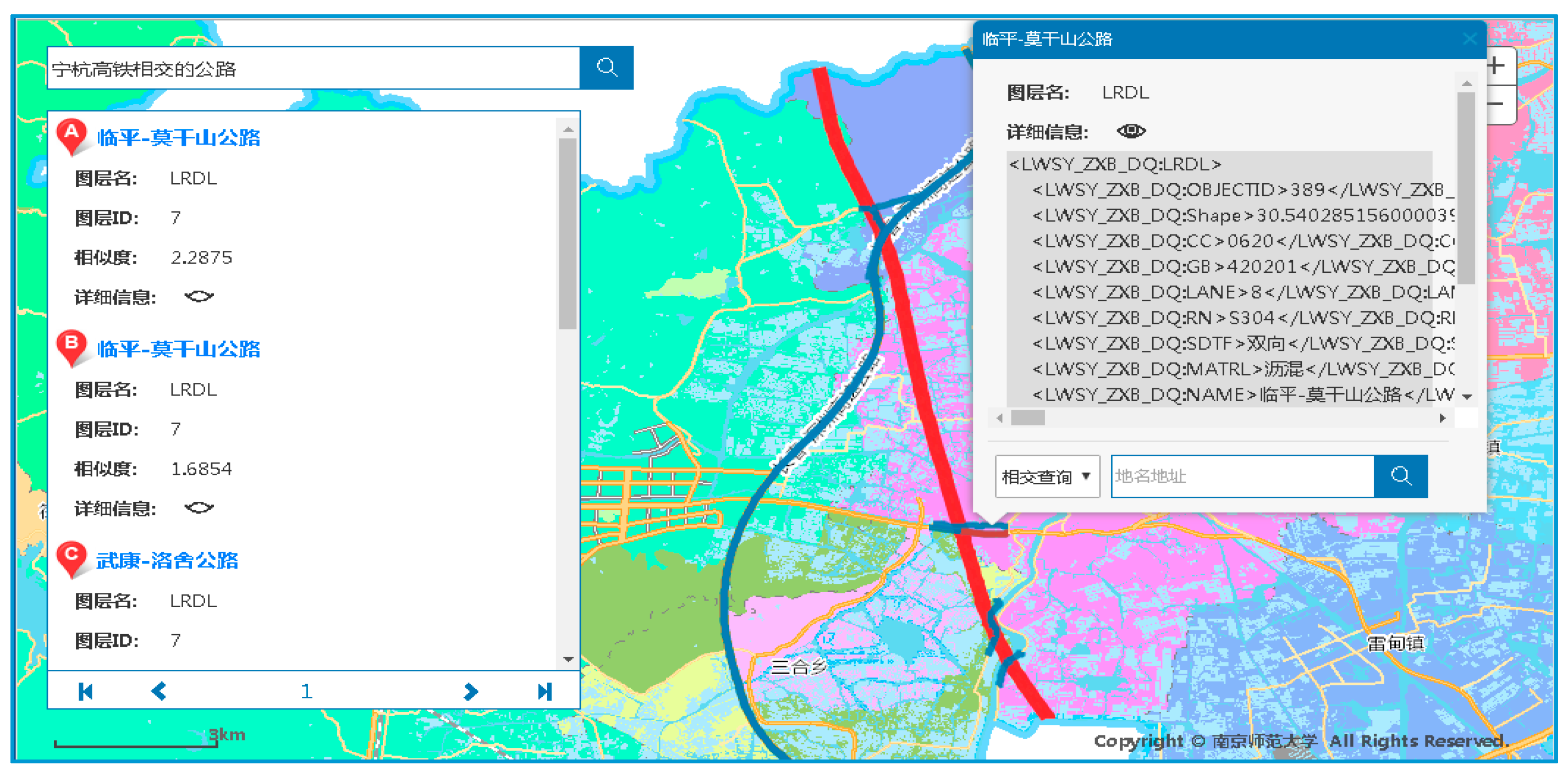The image size is (1568, 776).
Task: Open the 相交查询 query type dropdown
Action: pyautogui.click(x=1047, y=476)
